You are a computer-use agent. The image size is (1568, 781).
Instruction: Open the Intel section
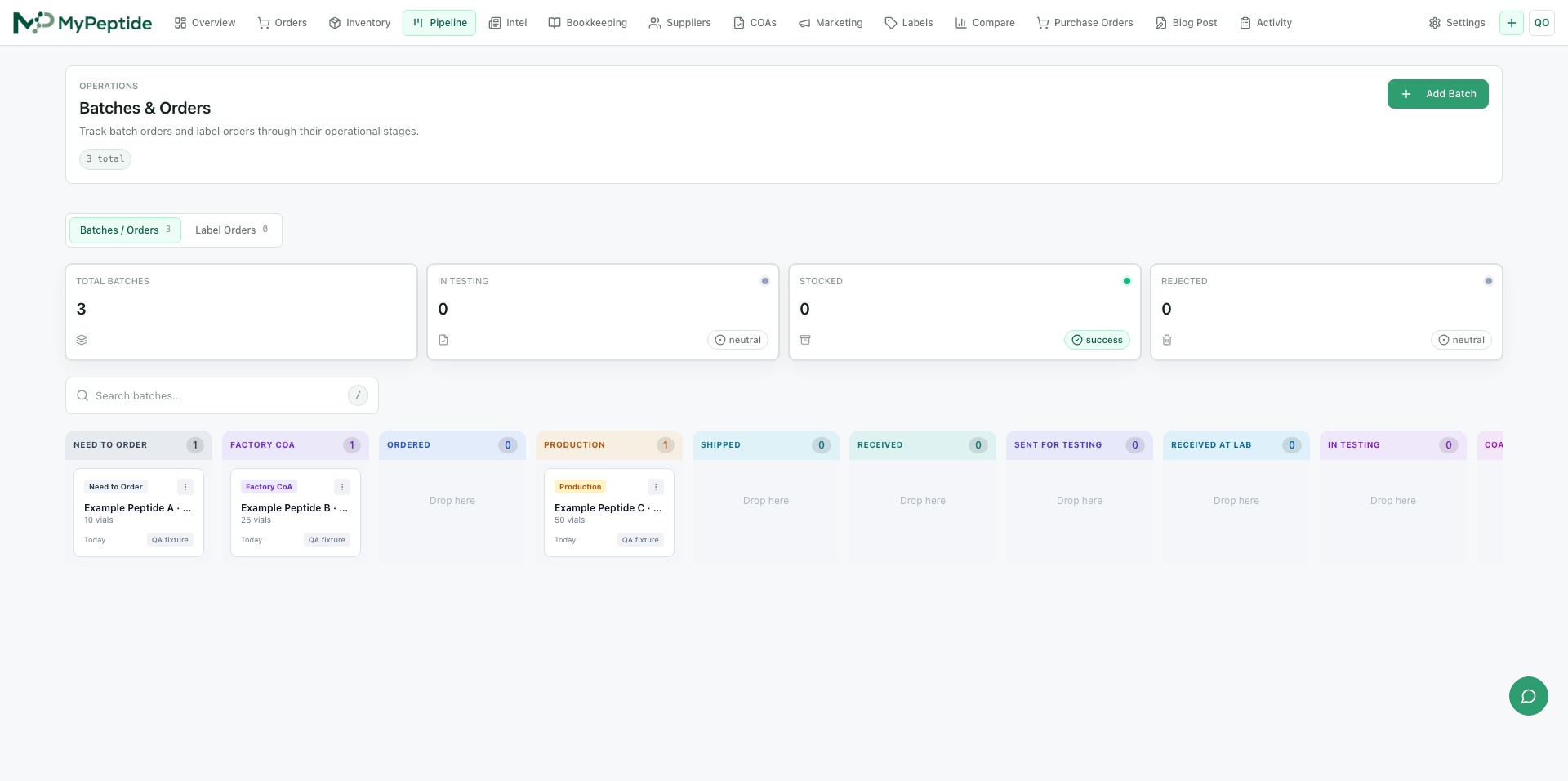(508, 23)
